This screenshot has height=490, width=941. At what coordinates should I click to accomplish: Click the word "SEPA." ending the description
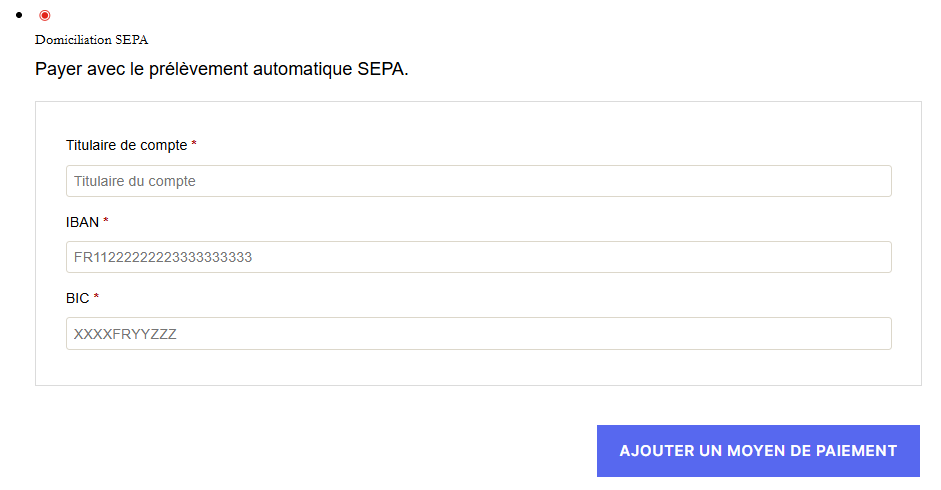[383, 69]
